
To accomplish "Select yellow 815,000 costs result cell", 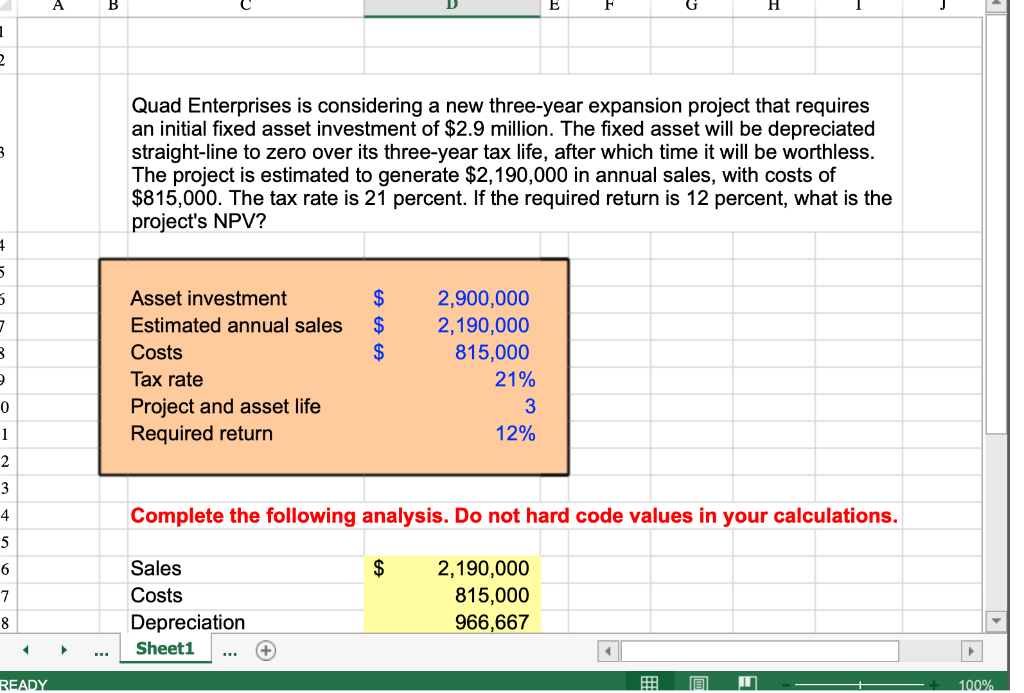I will pos(452,596).
